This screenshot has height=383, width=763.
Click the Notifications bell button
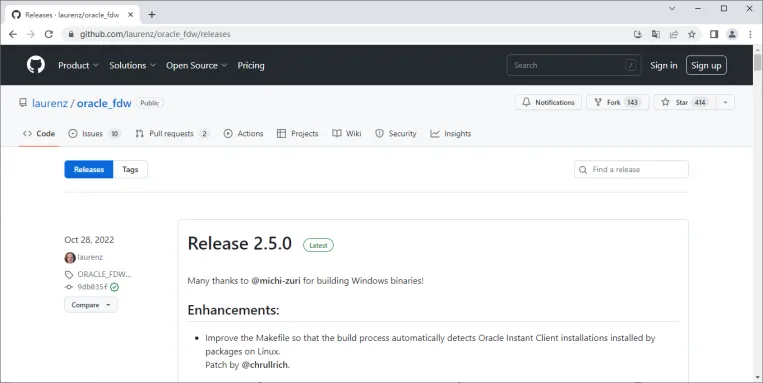click(x=548, y=102)
